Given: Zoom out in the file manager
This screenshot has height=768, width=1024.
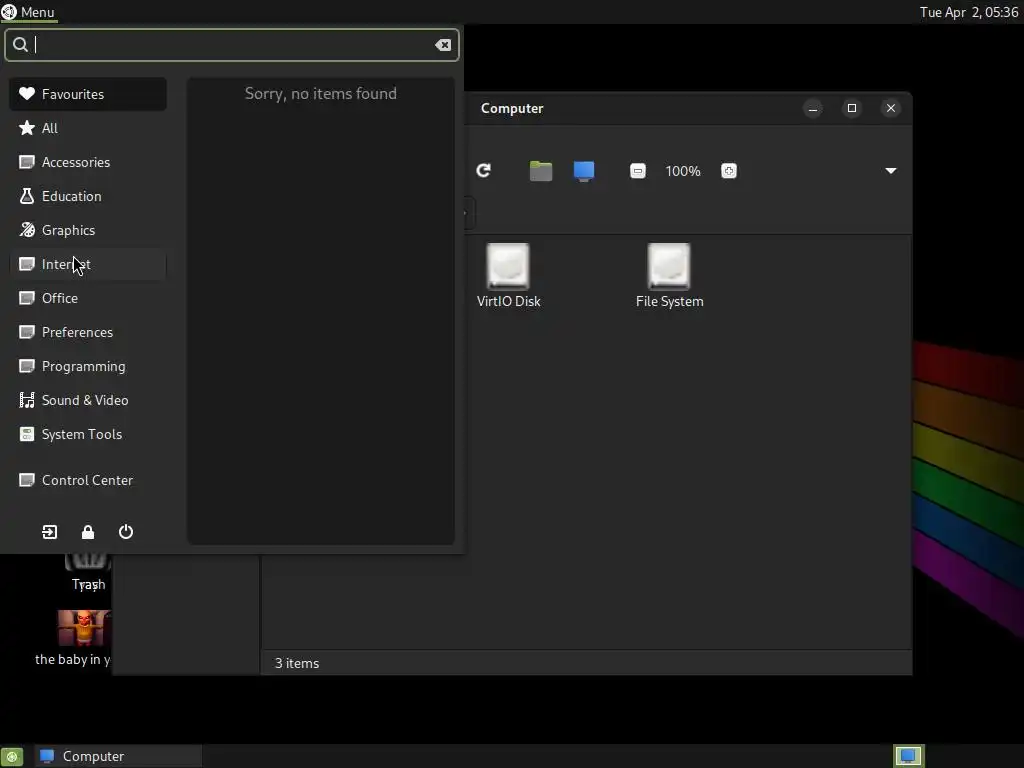Looking at the screenshot, I should (638, 171).
